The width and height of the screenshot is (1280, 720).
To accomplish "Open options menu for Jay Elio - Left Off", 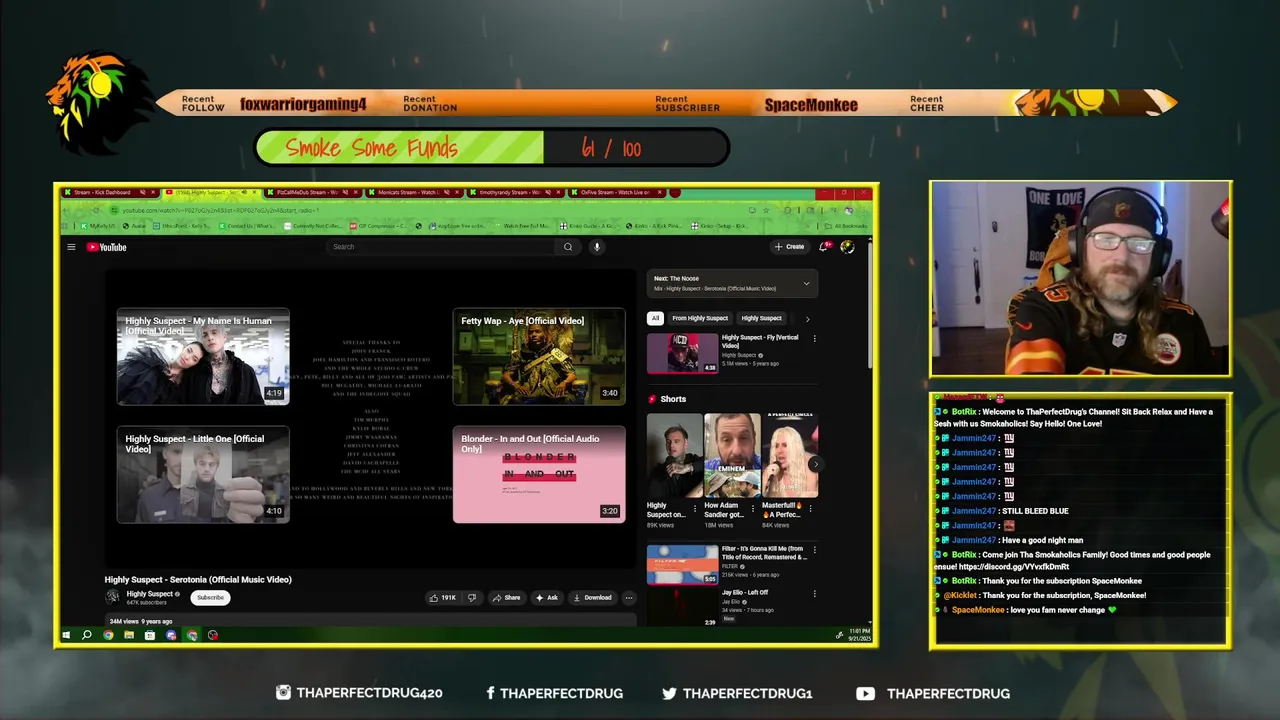I will pyautogui.click(x=814, y=594).
